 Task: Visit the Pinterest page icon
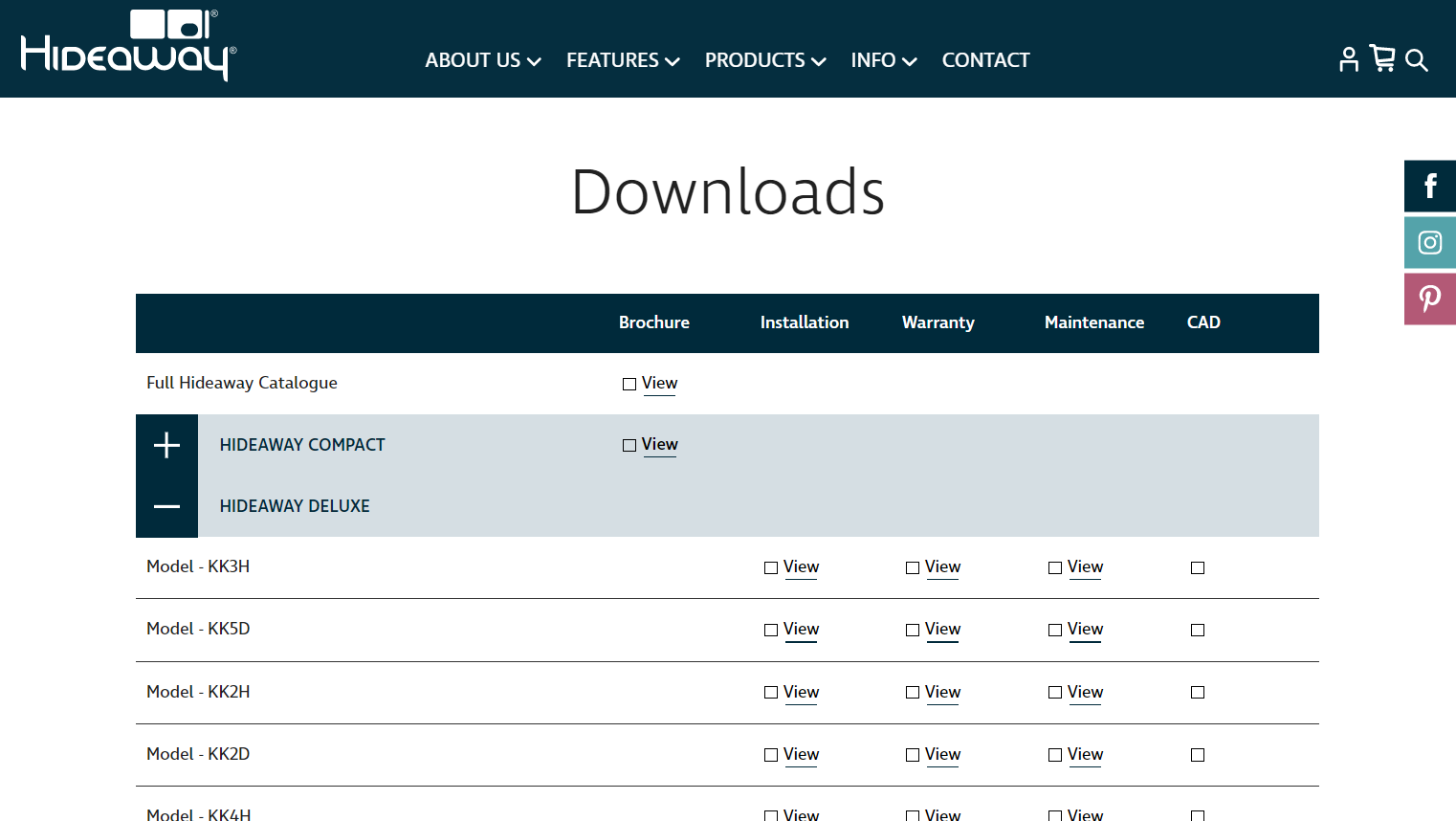pos(1430,299)
